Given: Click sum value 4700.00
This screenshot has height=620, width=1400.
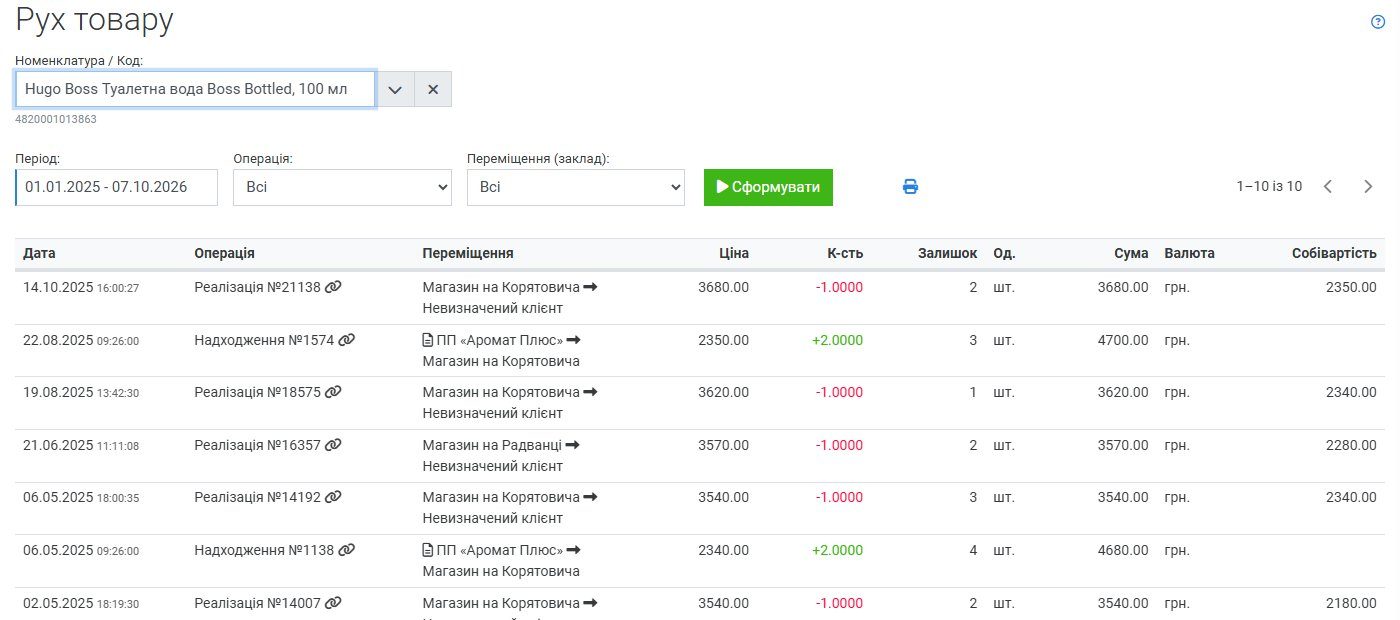Looking at the screenshot, I should click(x=1123, y=340).
